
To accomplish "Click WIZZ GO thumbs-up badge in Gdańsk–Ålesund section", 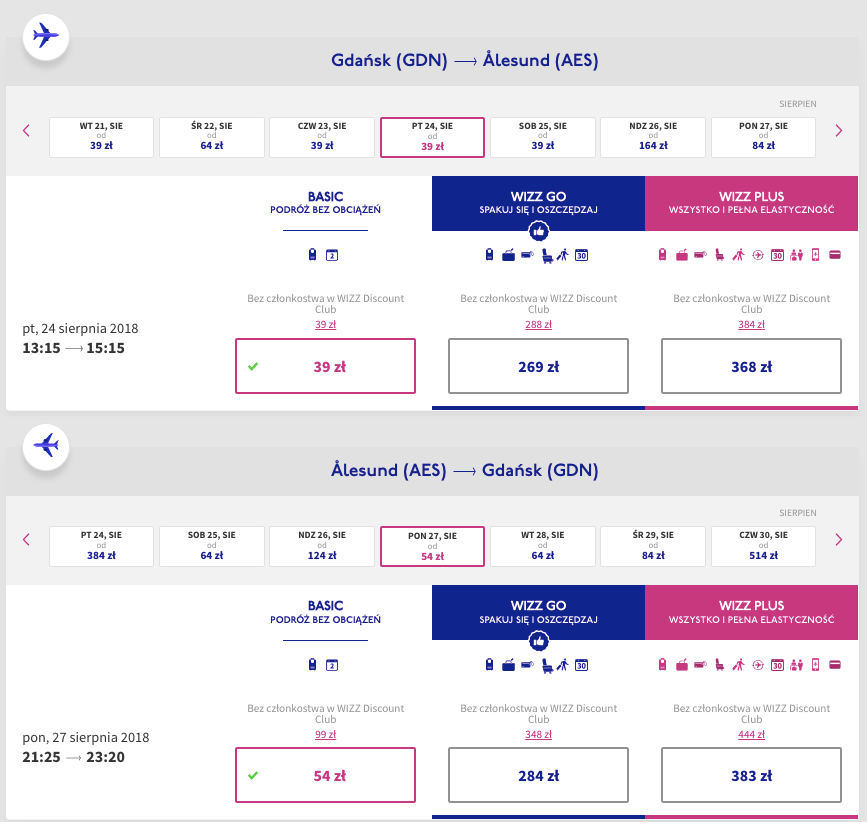I will [539, 231].
